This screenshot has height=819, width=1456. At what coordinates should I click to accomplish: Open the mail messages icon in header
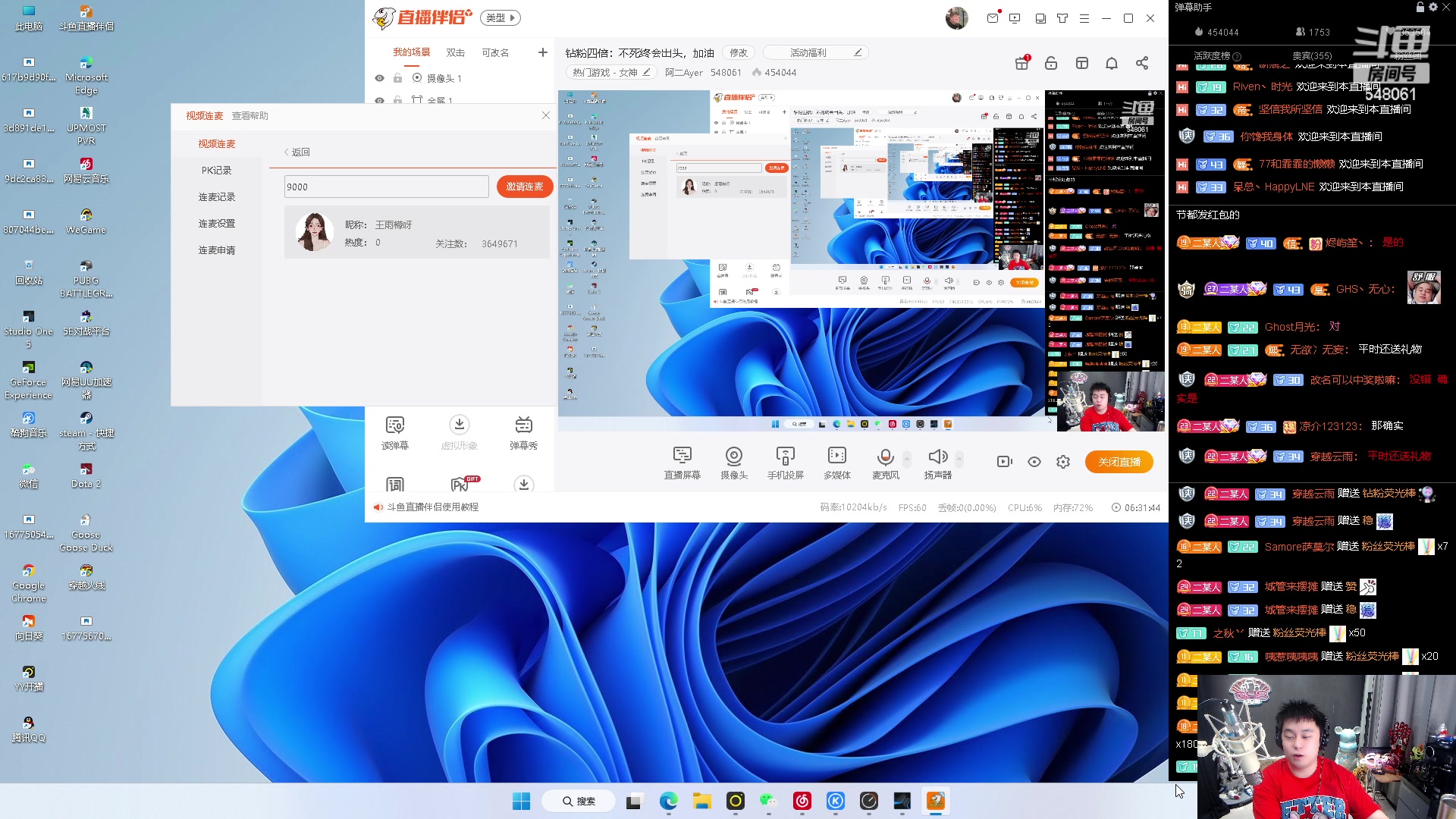point(993,18)
